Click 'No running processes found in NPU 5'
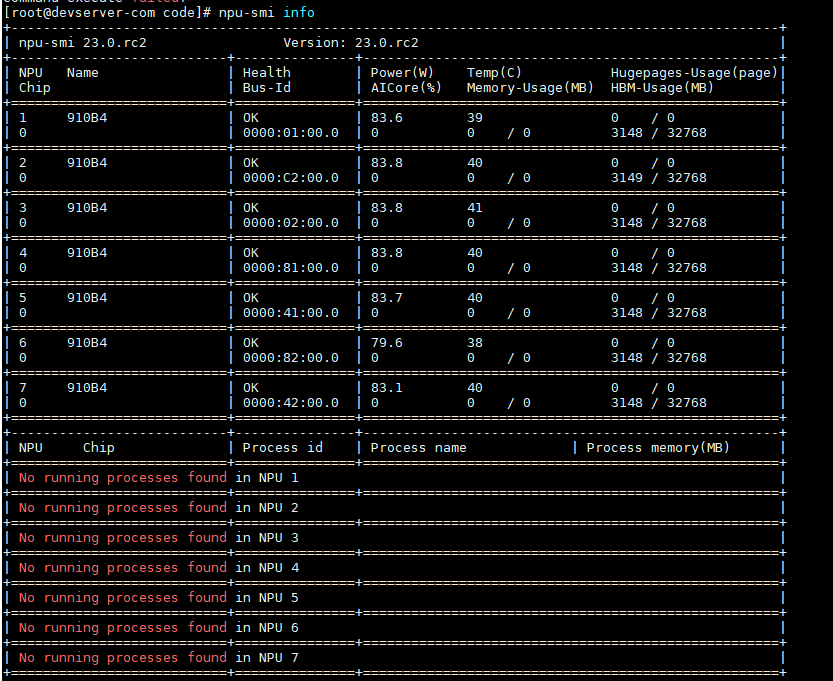The width and height of the screenshot is (833, 681). pos(159,598)
